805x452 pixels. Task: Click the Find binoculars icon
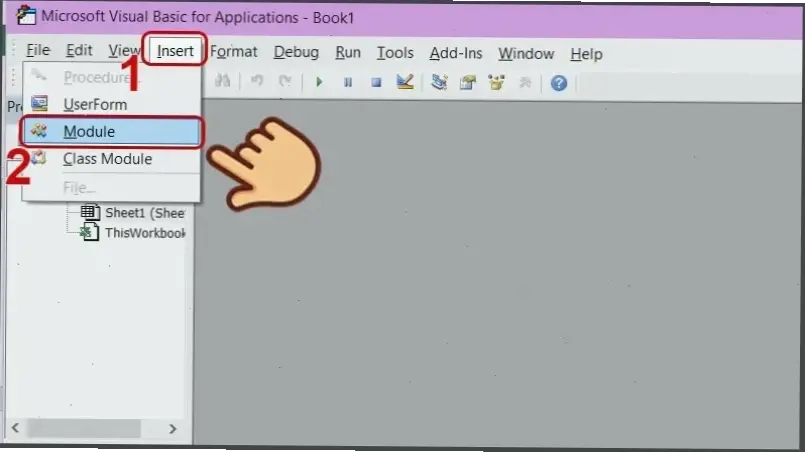(222, 81)
